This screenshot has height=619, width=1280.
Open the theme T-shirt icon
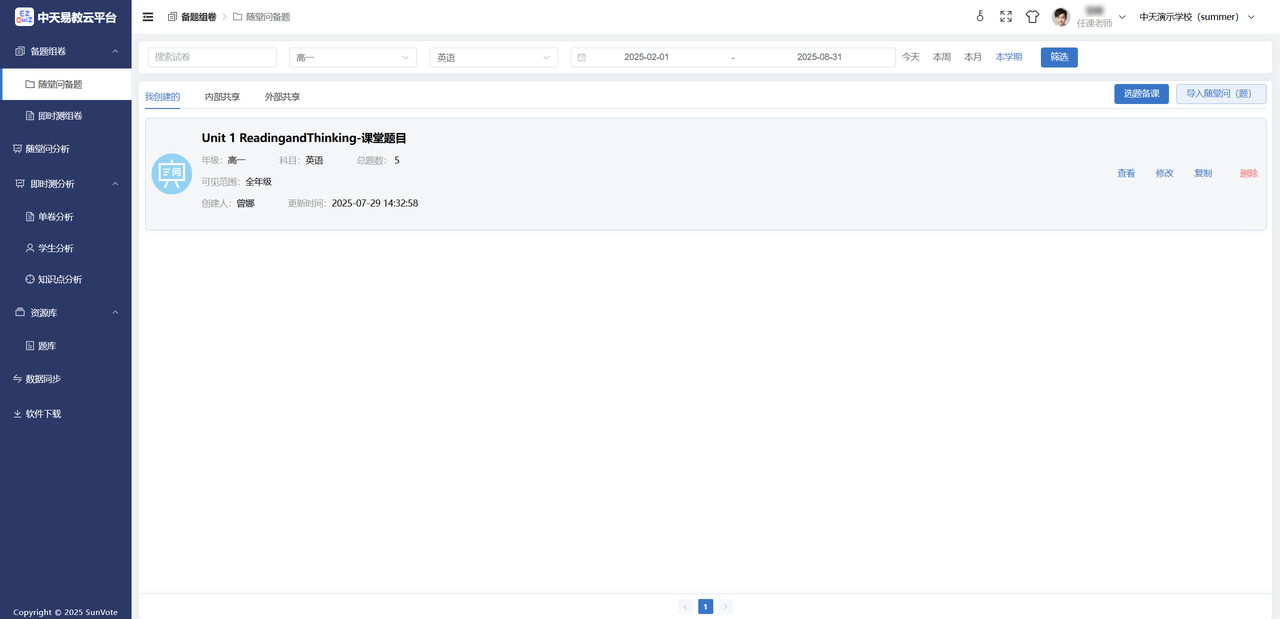point(1033,17)
